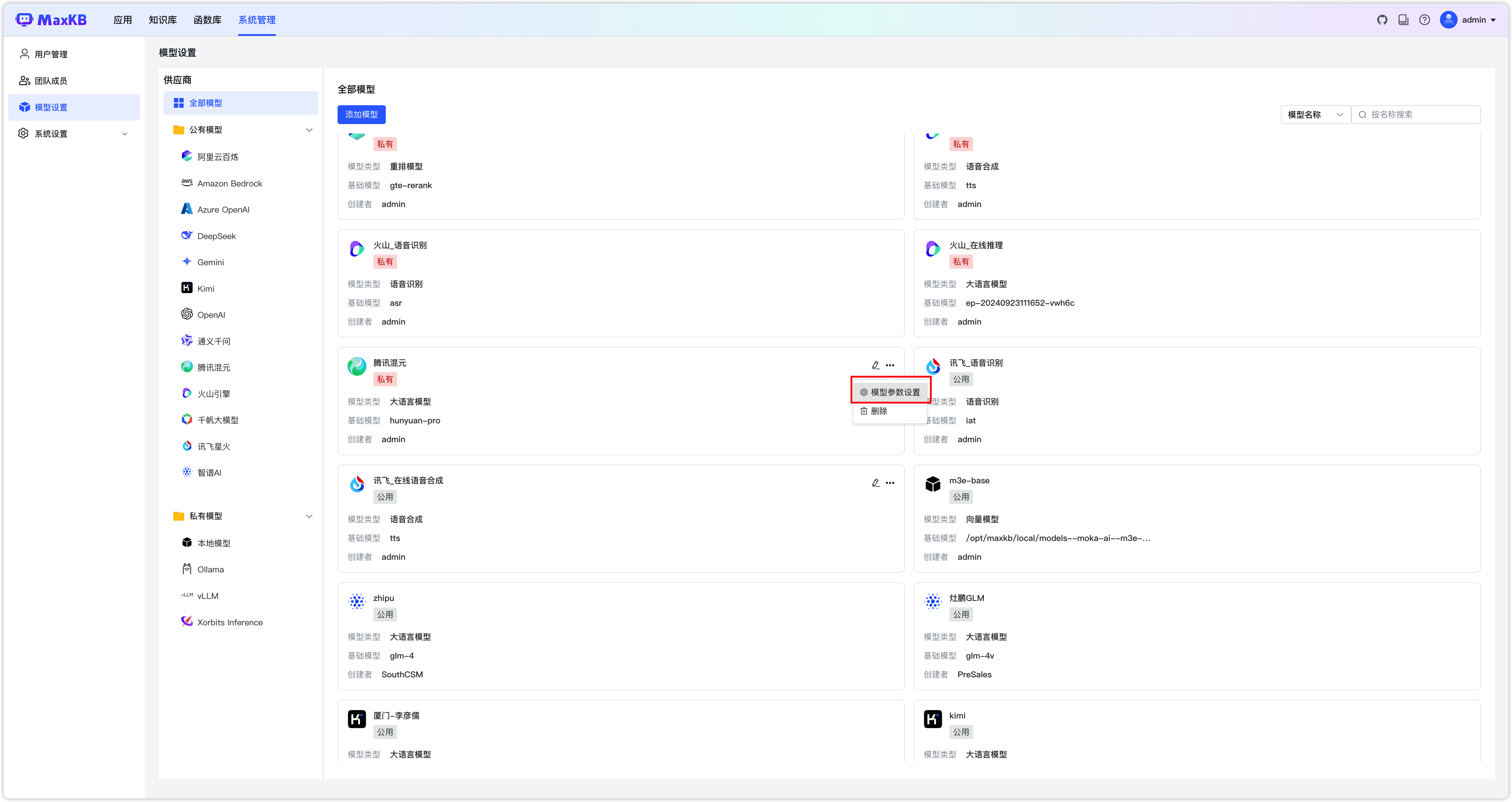1512x802 pixels.
Task: Select the 智谱AI provider
Action: point(209,472)
